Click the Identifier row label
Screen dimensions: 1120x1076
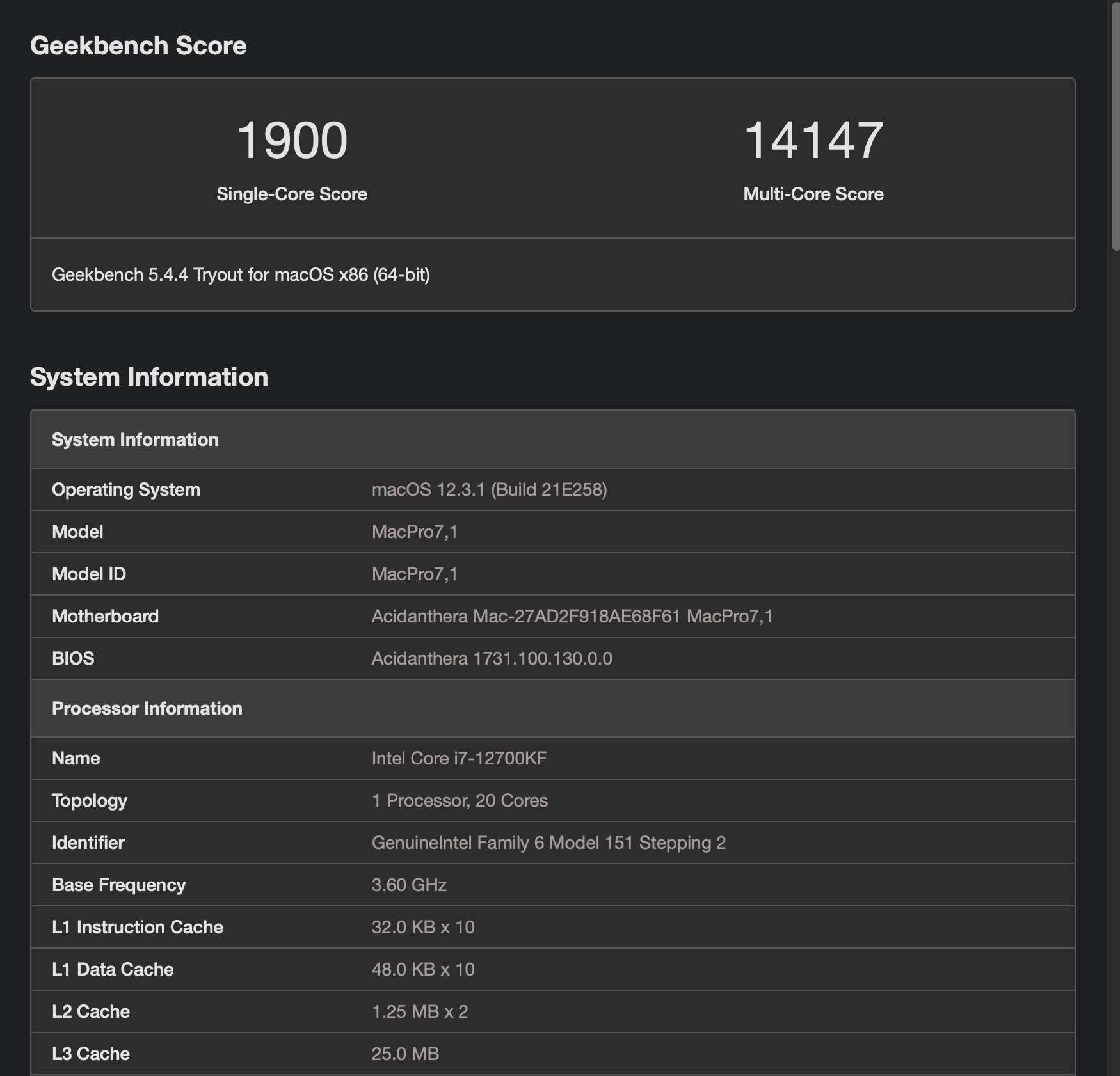pos(88,843)
